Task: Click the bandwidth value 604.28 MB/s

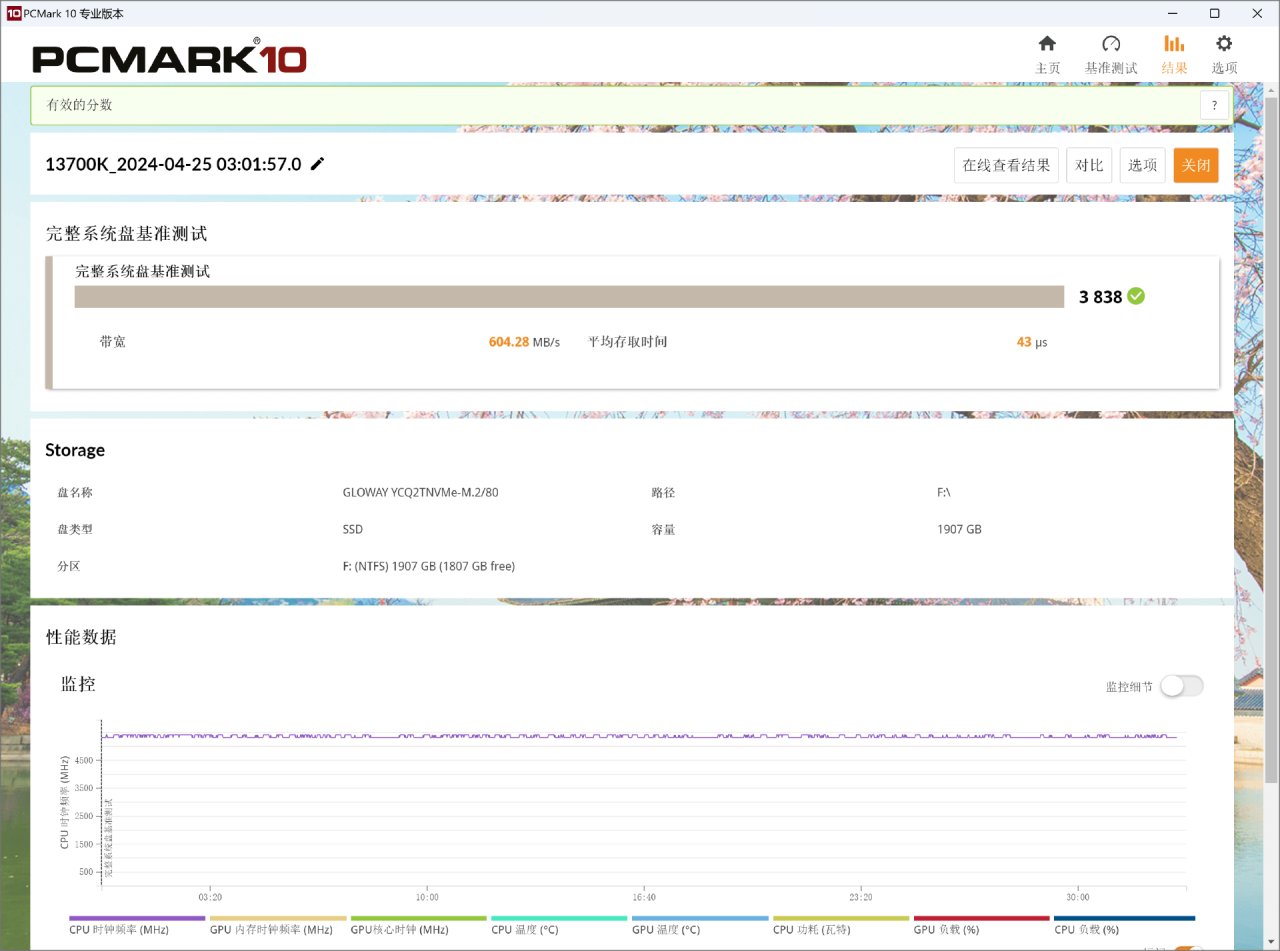Action: click(524, 342)
